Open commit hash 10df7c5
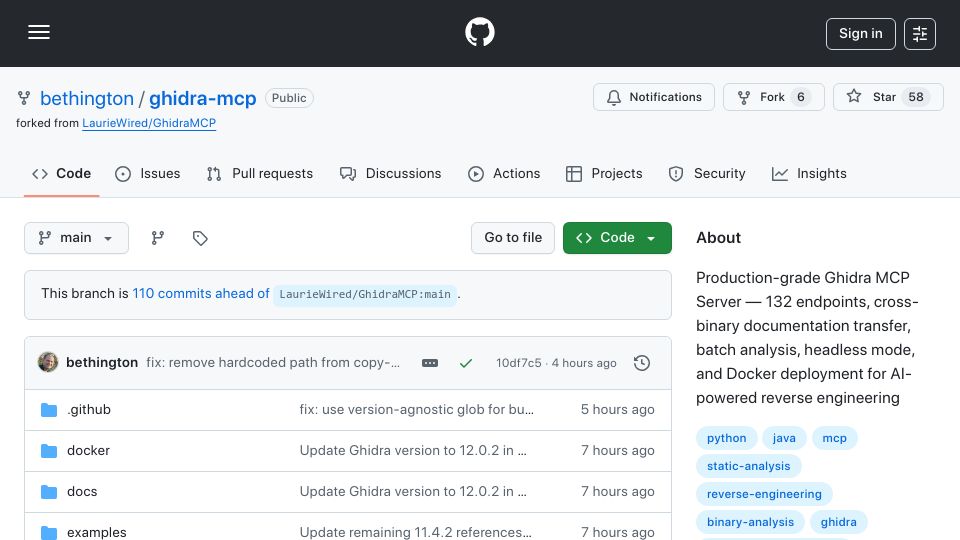 click(519, 363)
